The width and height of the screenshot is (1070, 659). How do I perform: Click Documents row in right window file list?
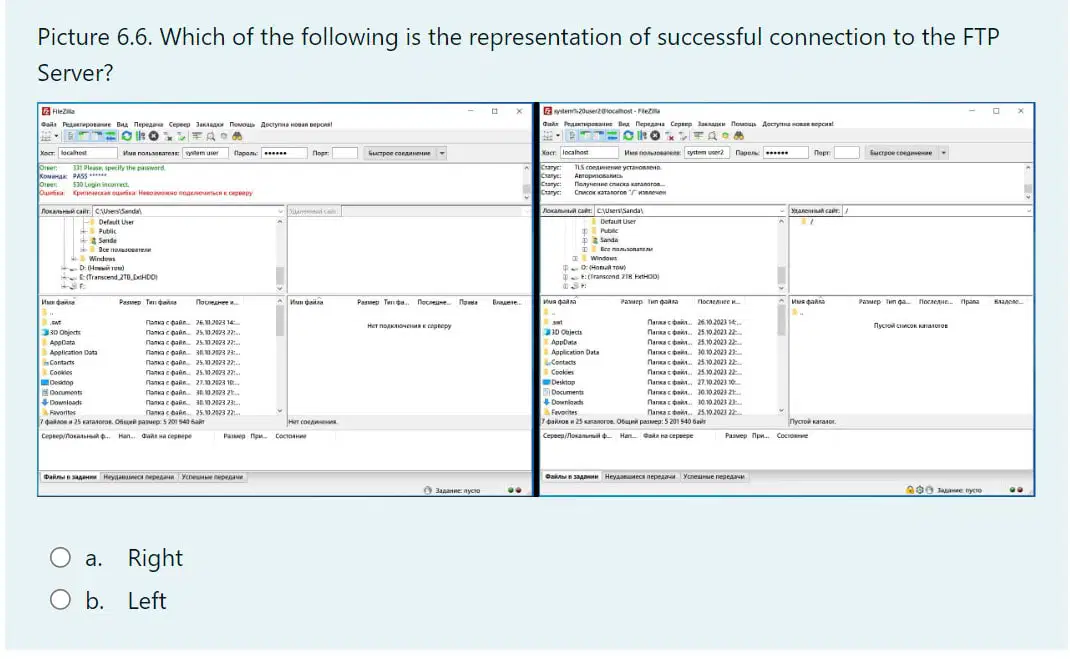point(660,392)
